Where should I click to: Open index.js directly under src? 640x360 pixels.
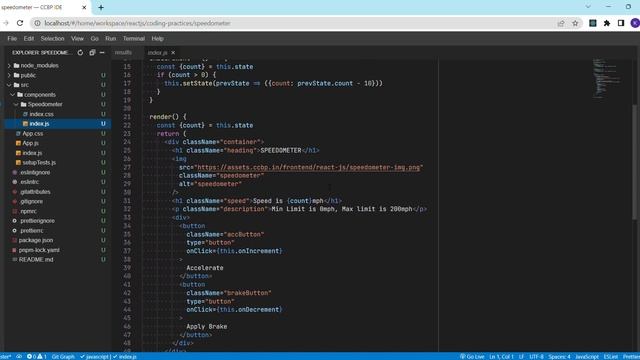pos(32,153)
